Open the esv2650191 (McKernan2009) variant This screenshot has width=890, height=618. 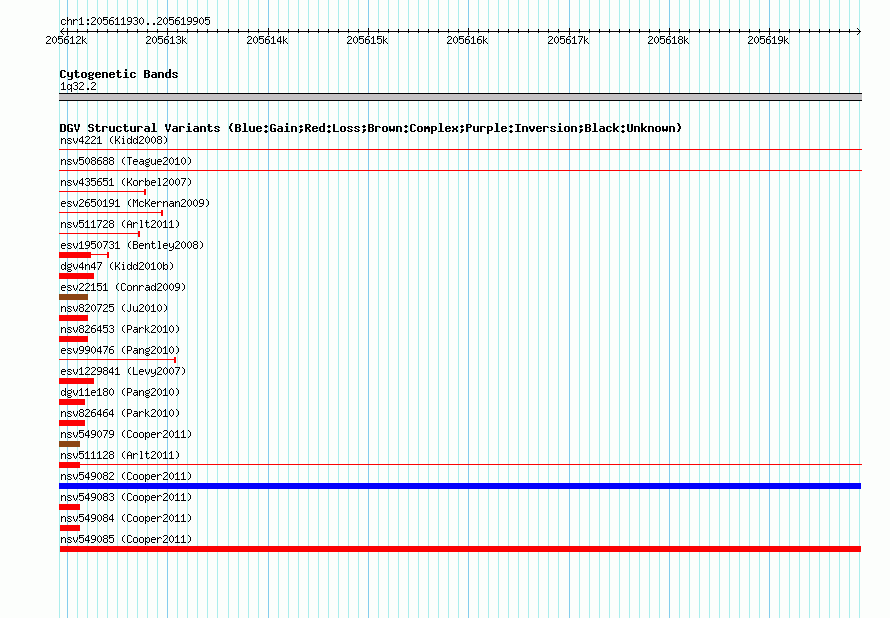pos(135,203)
